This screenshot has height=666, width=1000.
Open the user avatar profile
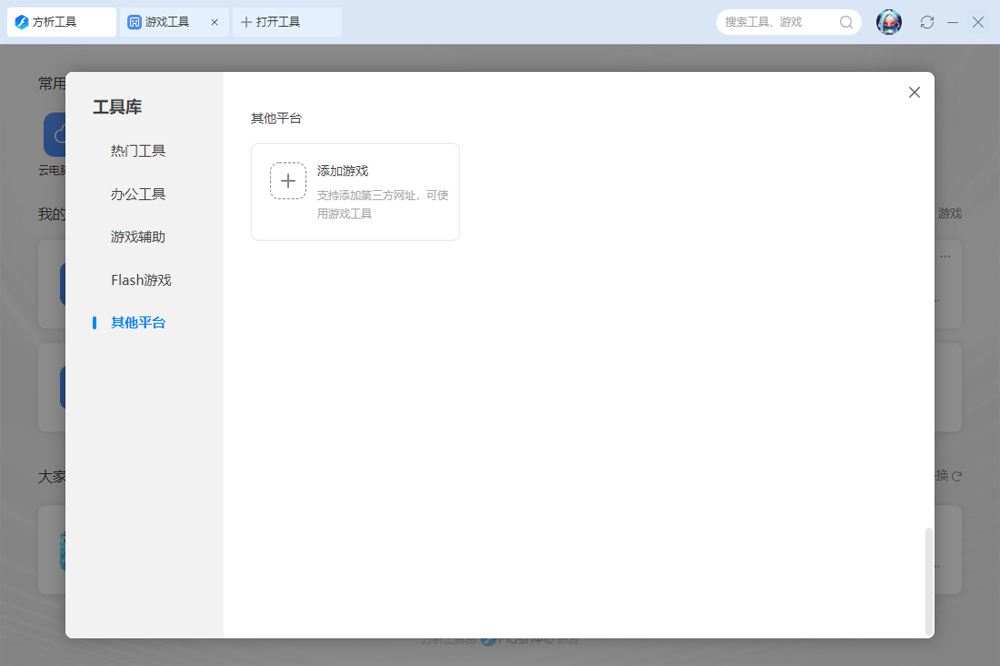[889, 22]
